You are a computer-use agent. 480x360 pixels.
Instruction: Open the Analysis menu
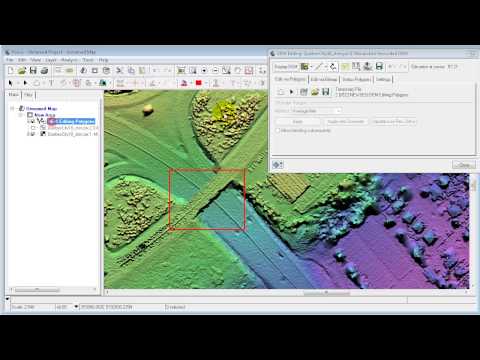pyautogui.click(x=69, y=60)
